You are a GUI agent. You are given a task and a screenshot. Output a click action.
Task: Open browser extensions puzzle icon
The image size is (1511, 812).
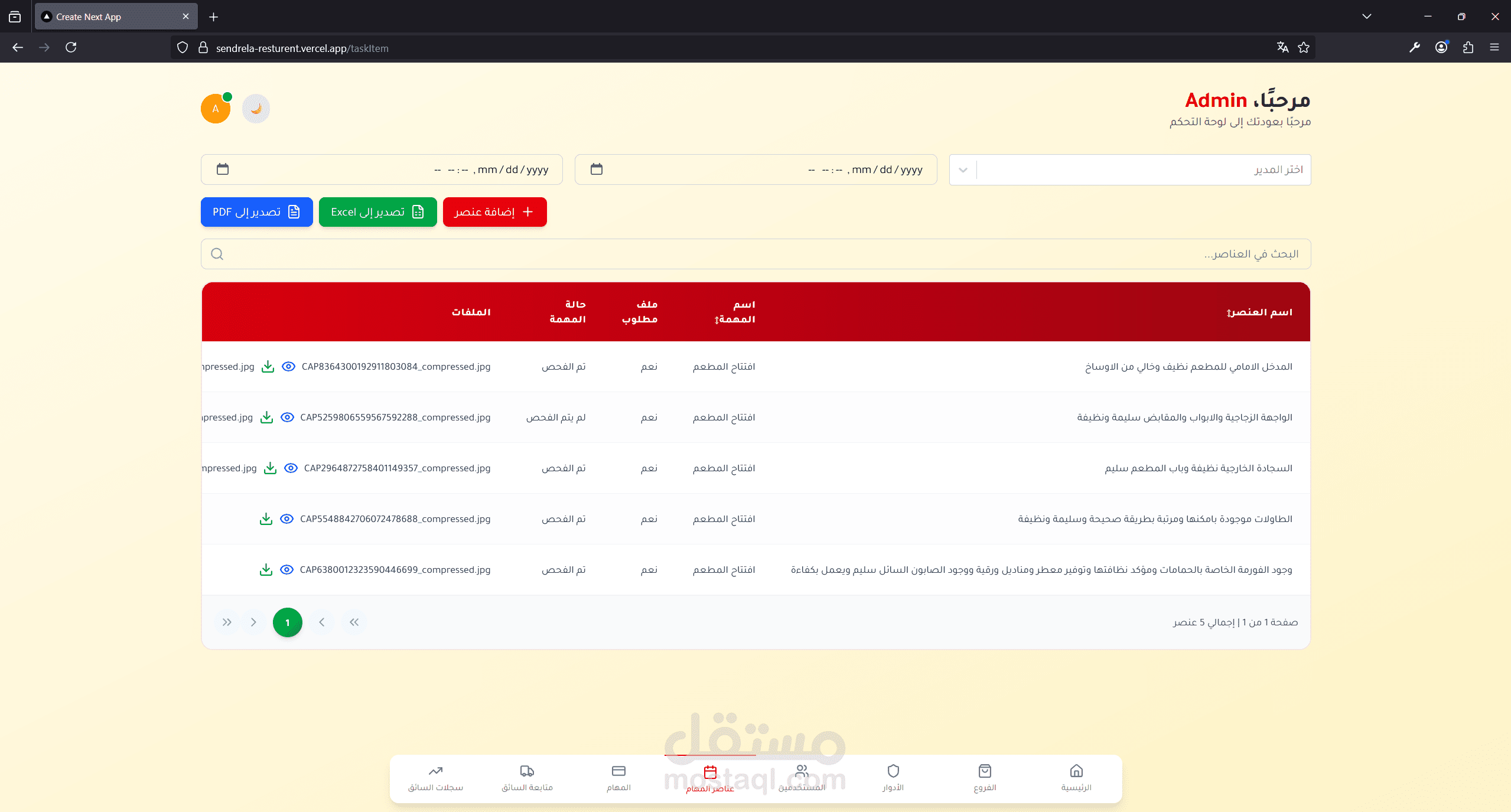tap(1468, 47)
